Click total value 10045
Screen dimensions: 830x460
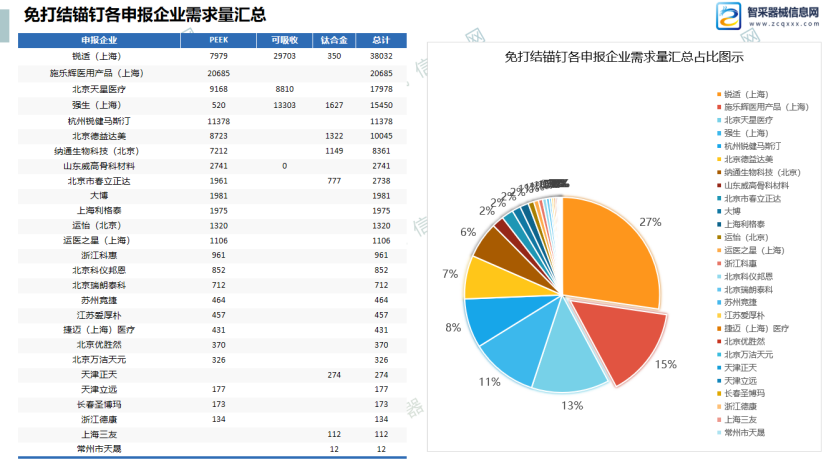coord(381,136)
